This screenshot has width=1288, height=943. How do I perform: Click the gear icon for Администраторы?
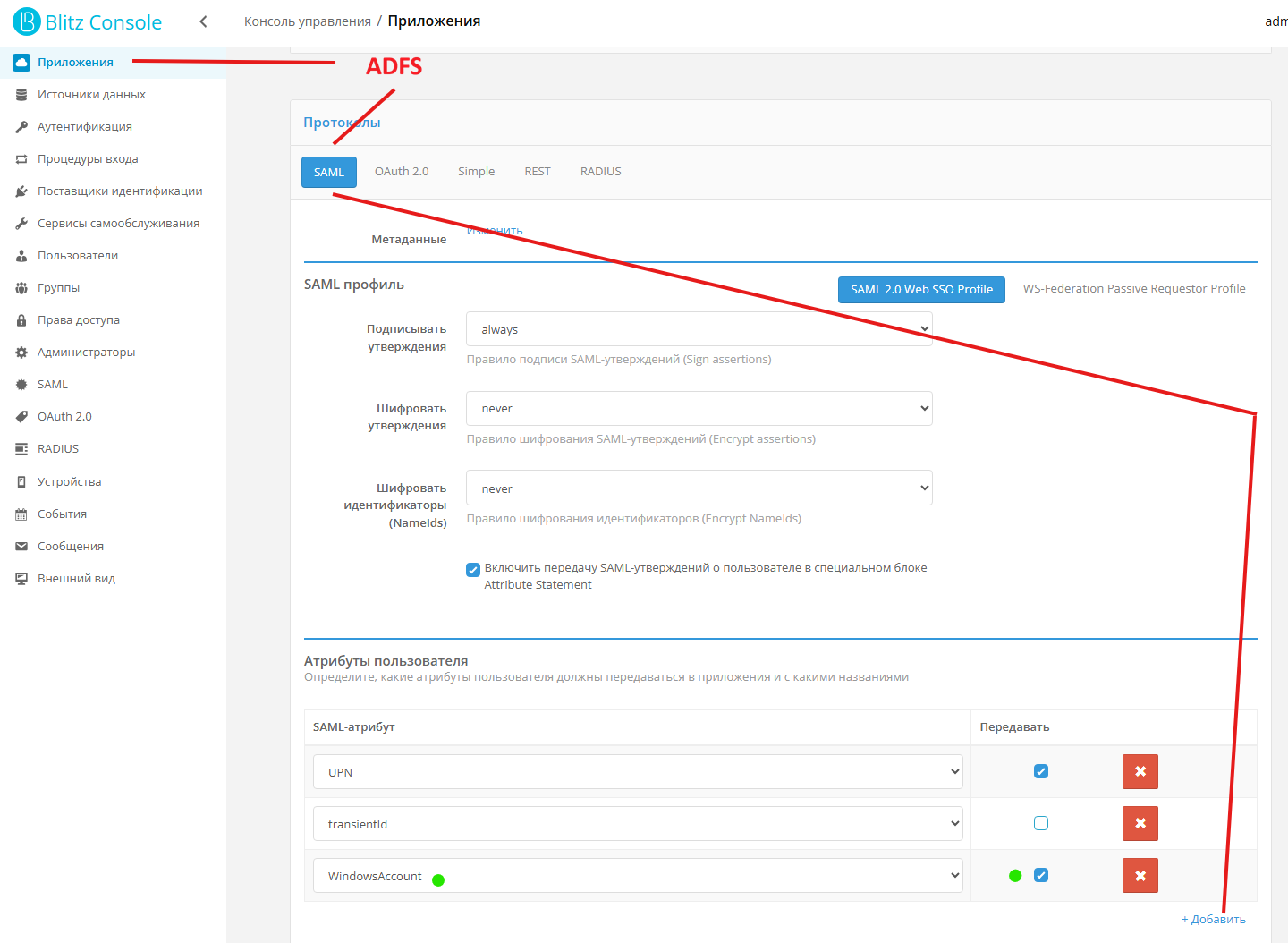click(21, 353)
